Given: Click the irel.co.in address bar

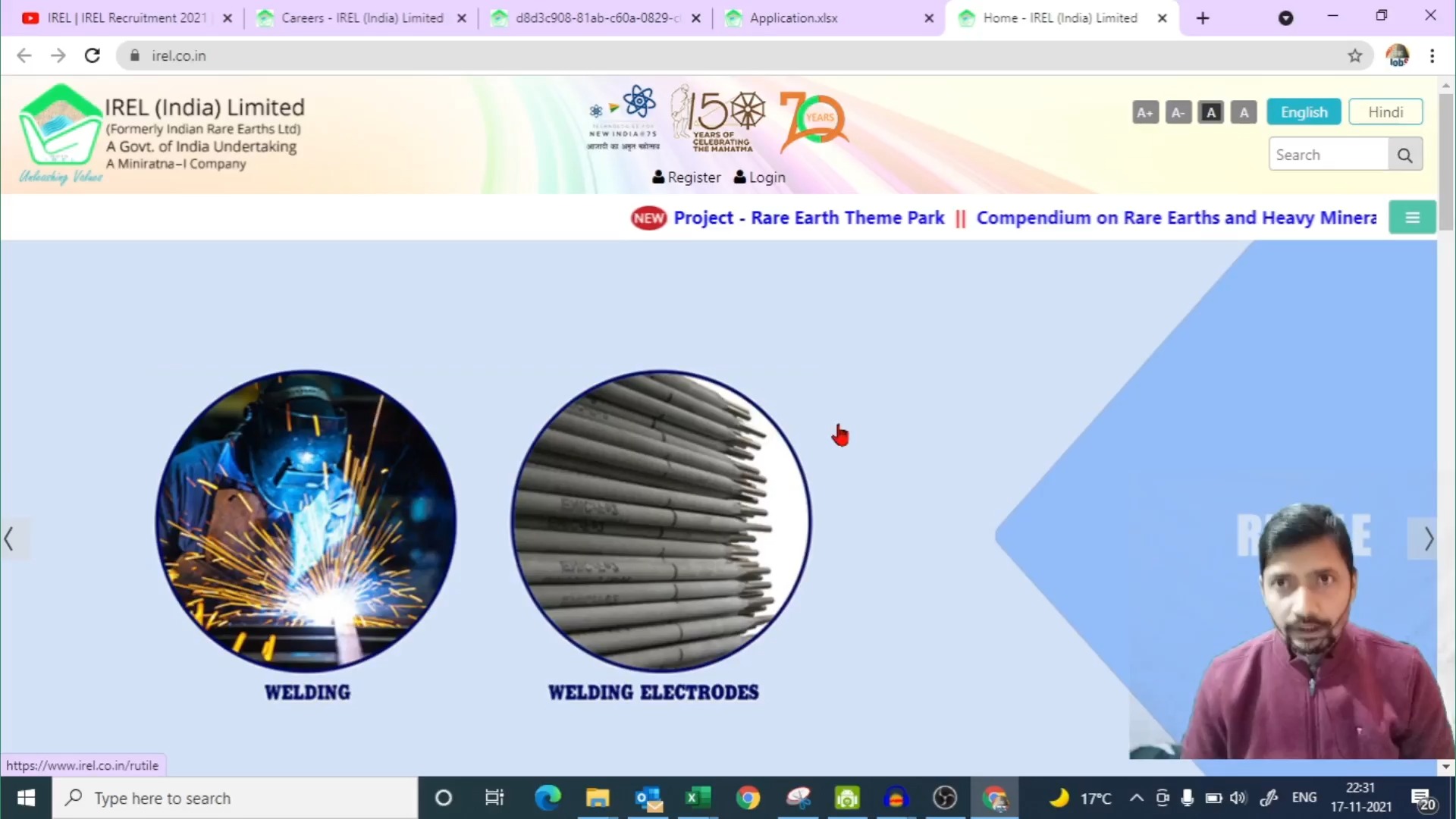Looking at the screenshot, I should [743, 55].
